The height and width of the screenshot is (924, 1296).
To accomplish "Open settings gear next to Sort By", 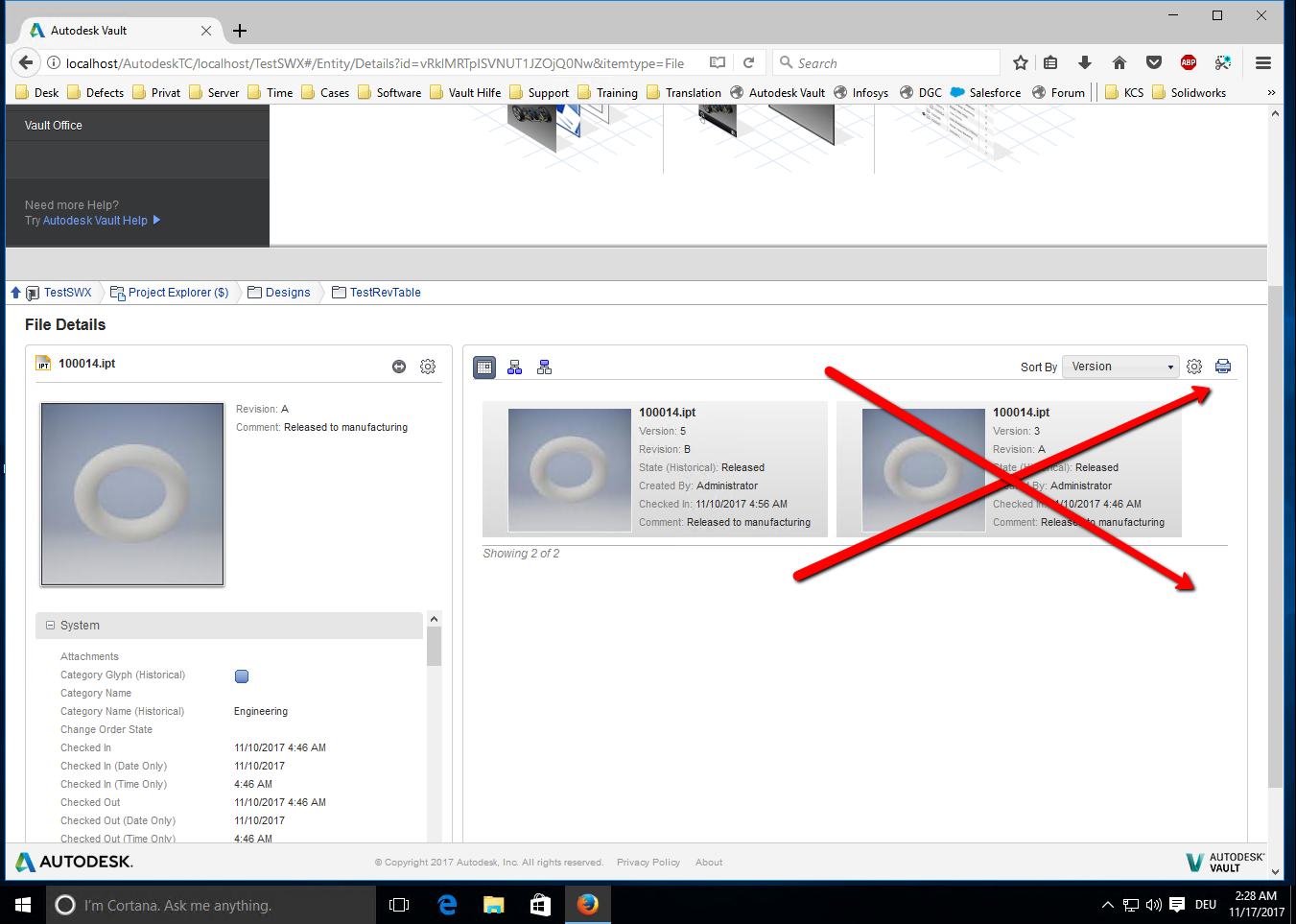I will (1194, 367).
